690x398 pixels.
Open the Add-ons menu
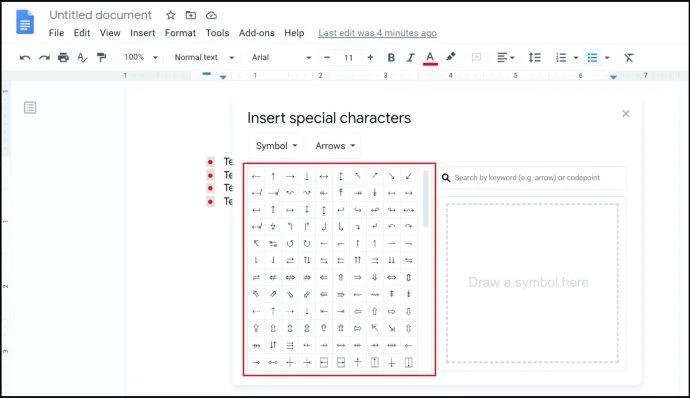tap(257, 33)
